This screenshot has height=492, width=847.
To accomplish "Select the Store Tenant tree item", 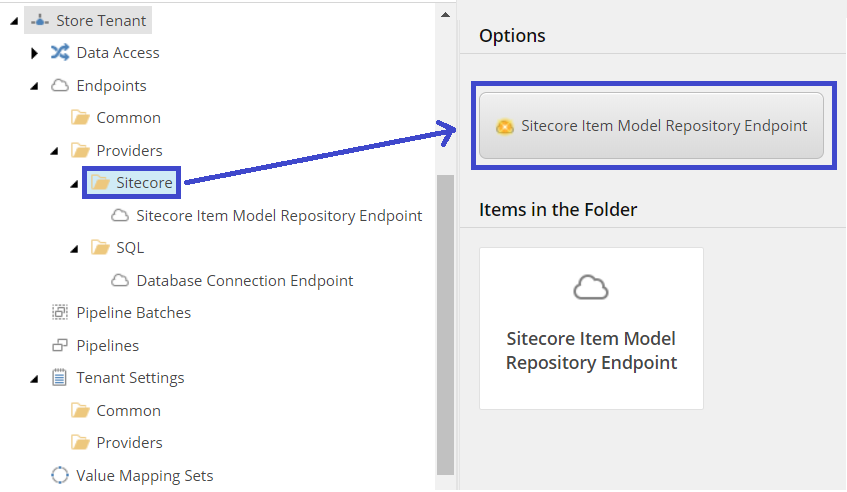I will 101,21.
